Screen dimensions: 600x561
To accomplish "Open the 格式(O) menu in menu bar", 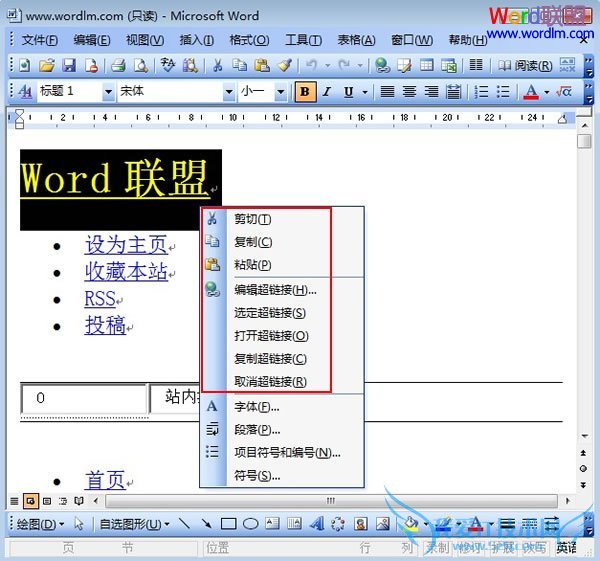I will [x=249, y=40].
